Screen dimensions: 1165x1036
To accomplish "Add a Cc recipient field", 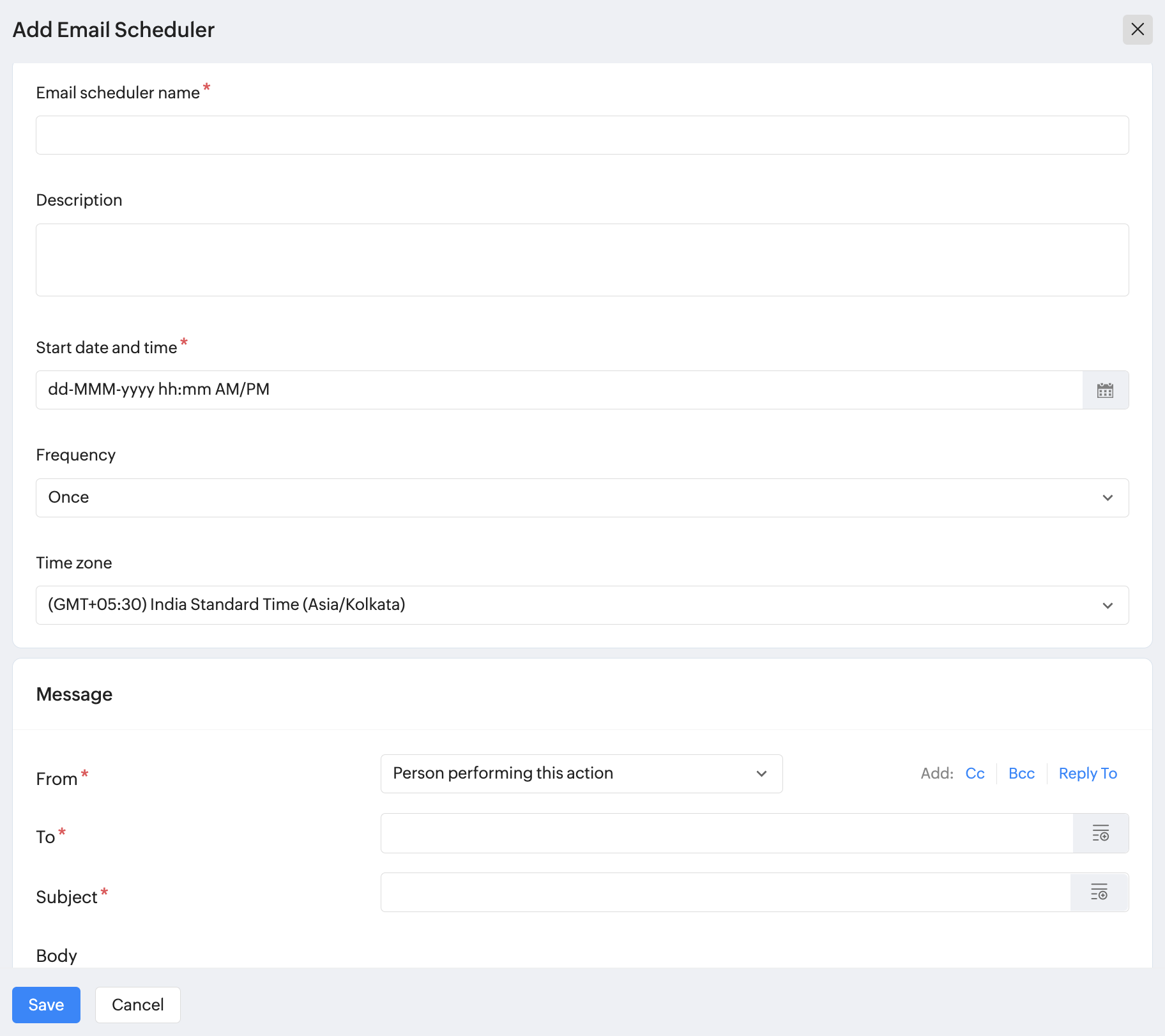I will coord(975,773).
